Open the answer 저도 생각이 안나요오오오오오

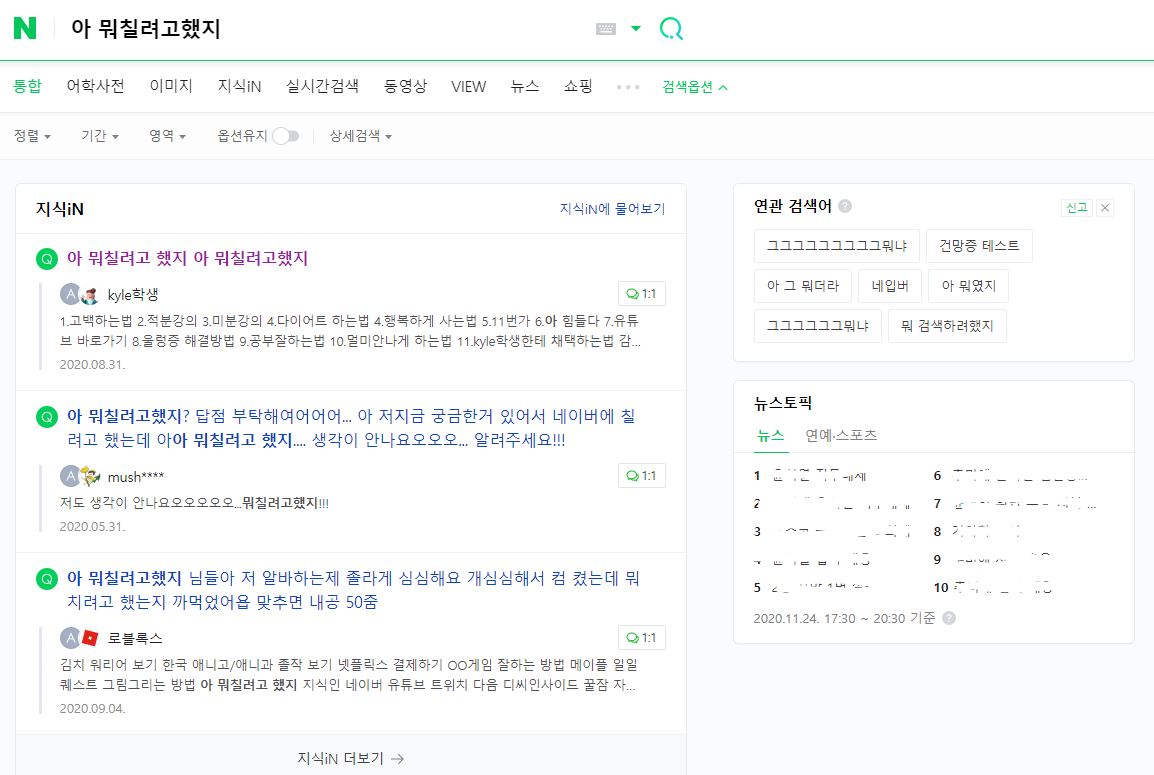(194, 503)
